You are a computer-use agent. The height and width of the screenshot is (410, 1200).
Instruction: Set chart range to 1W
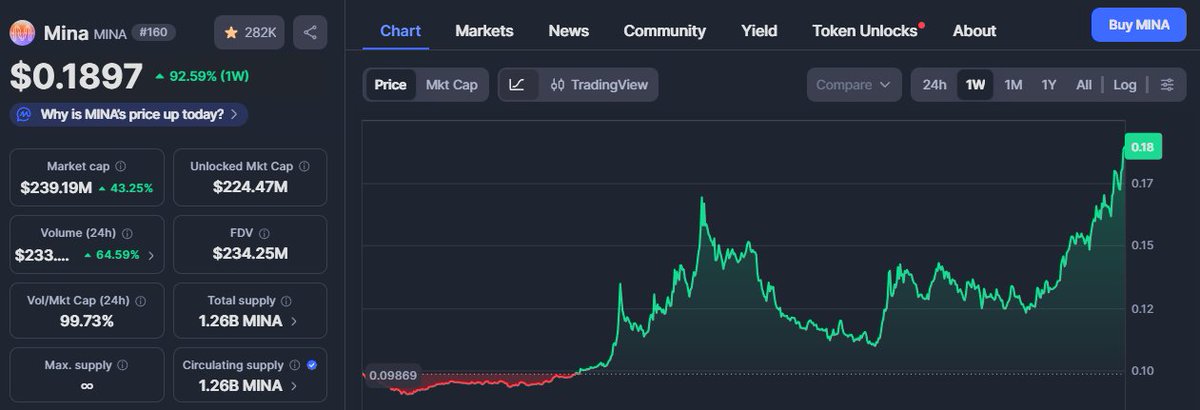pos(976,85)
